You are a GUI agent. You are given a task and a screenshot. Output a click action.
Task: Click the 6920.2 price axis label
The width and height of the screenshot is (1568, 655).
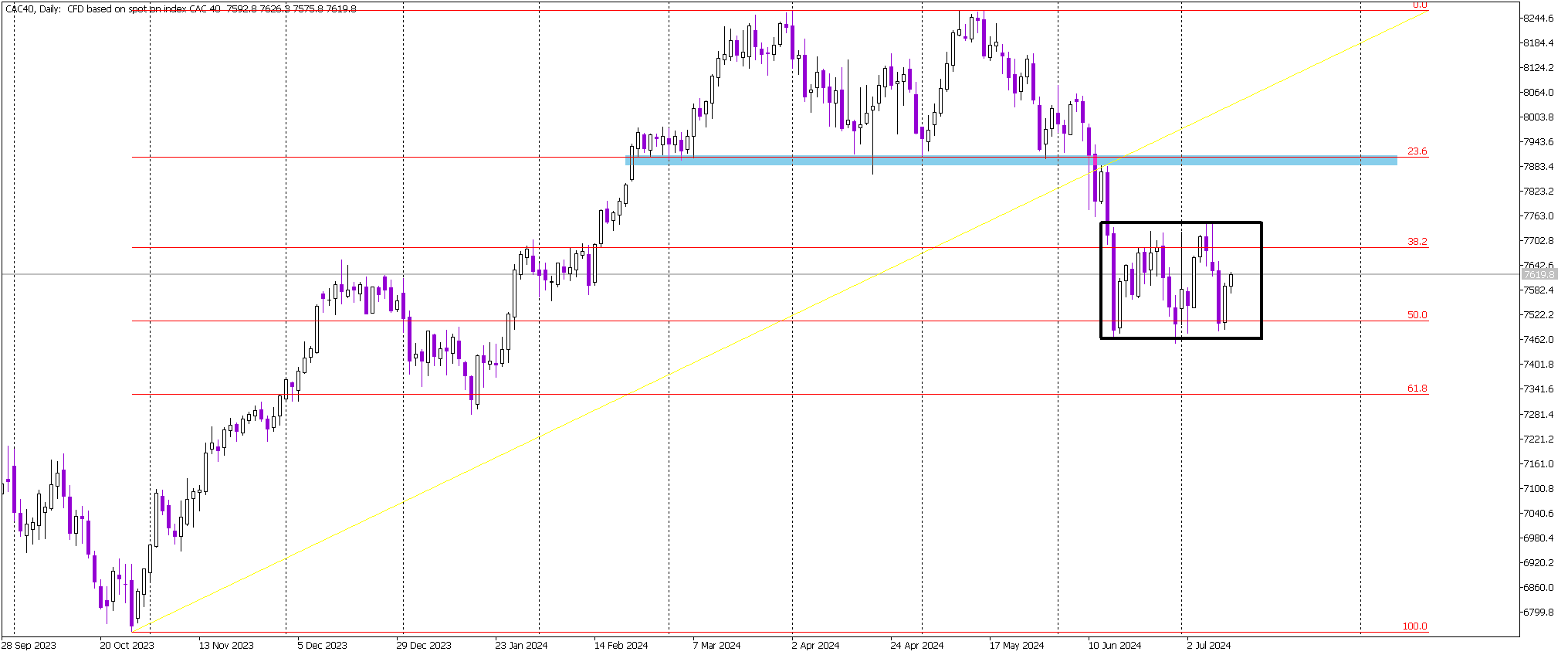point(1539,563)
